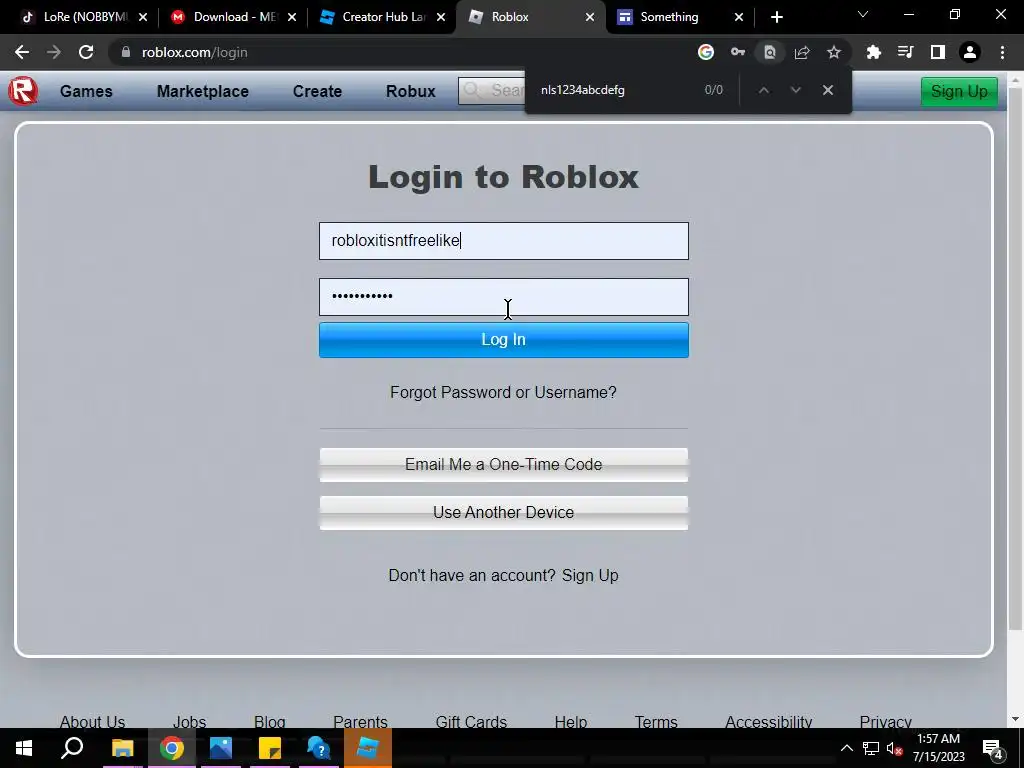Viewport: 1024px width, 768px height.
Task: Switch to Chrome in the taskbar
Action: pyautogui.click(x=172, y=748)
